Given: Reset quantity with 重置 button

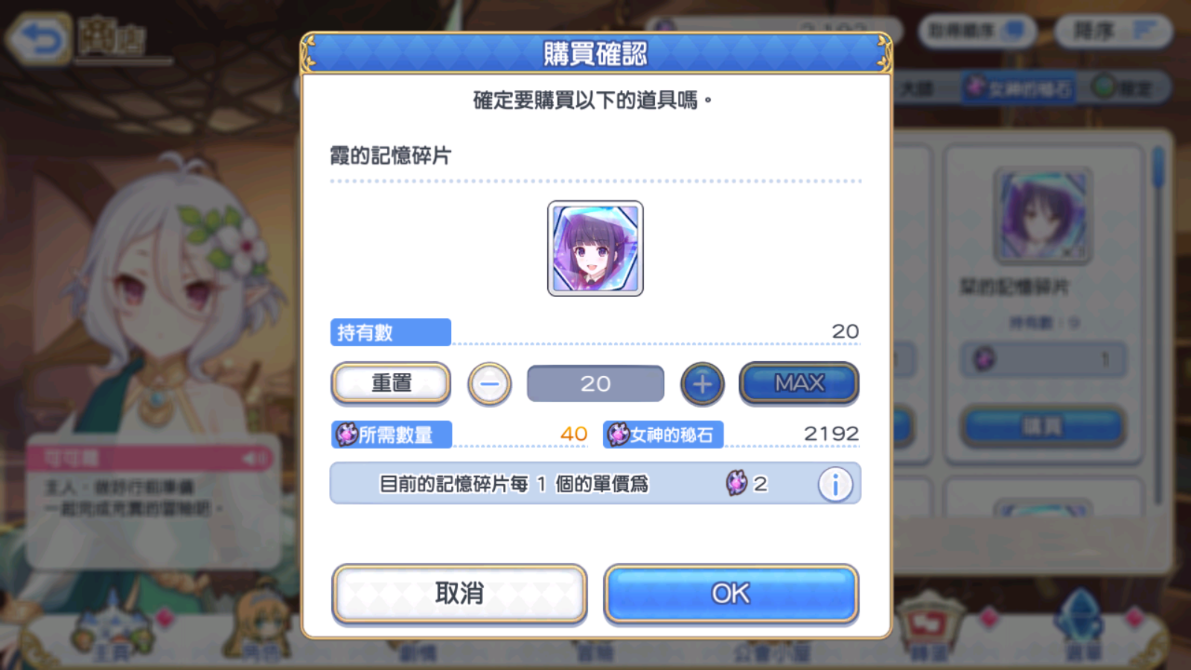Looking at the screenshot, I should point(391,383).
